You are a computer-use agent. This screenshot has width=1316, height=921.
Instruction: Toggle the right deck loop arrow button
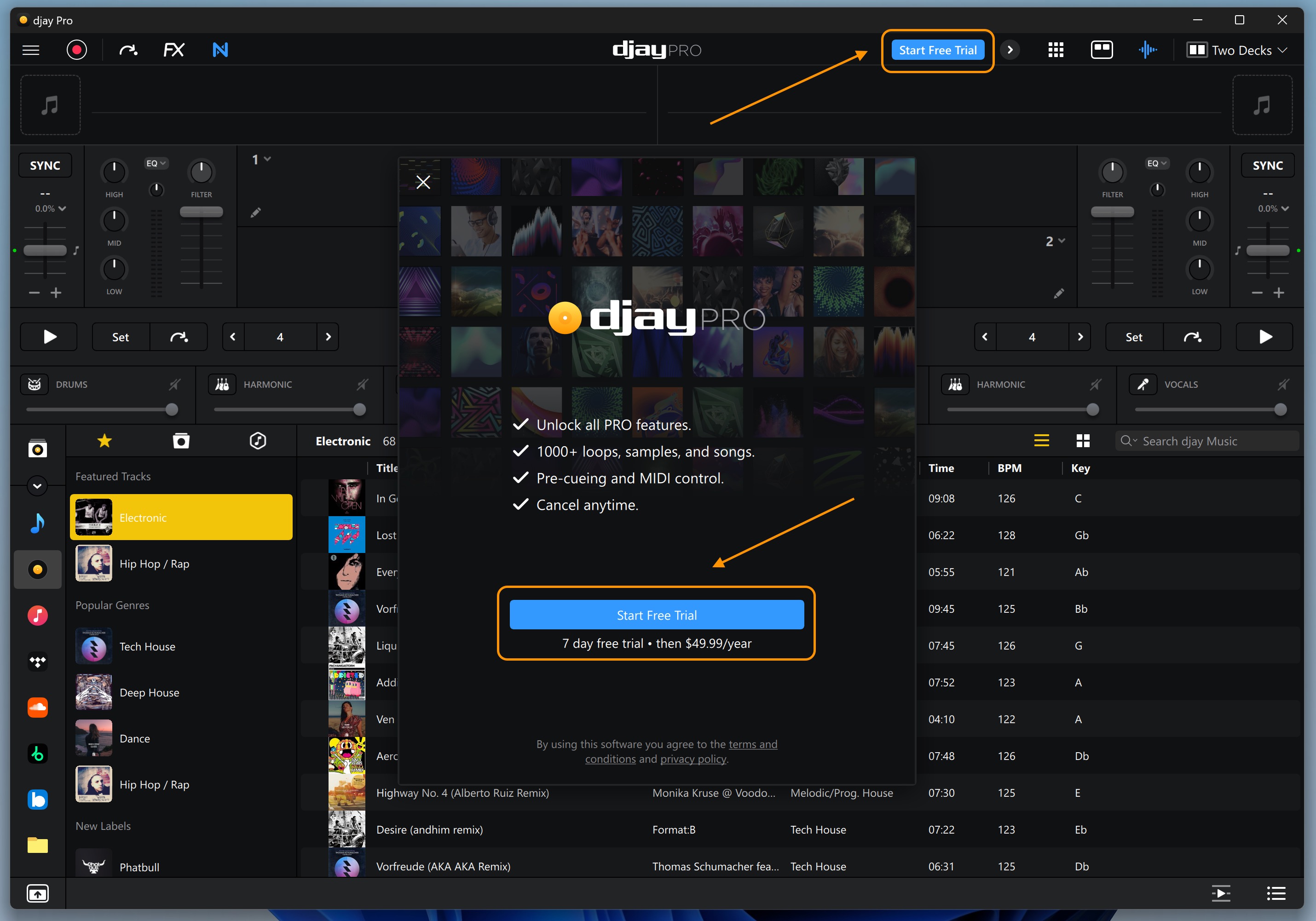click(x=1192, y=337)
